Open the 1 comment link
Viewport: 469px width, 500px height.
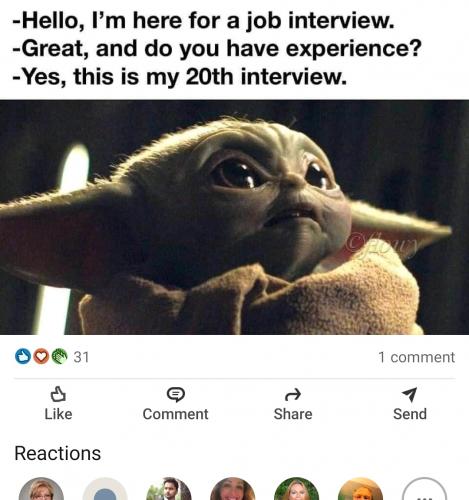tap(416, 357)
